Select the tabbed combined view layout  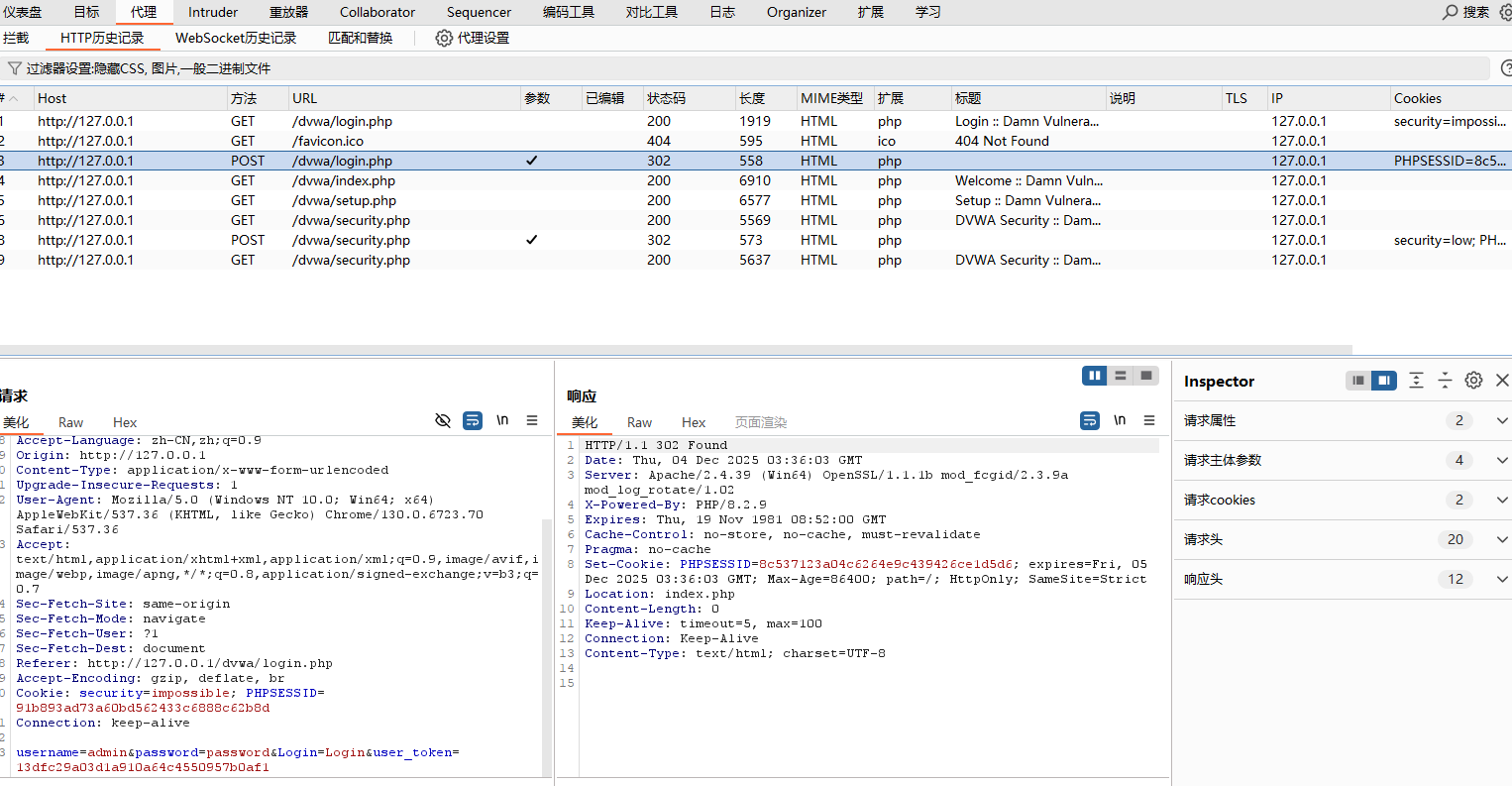click(1146, 376)
